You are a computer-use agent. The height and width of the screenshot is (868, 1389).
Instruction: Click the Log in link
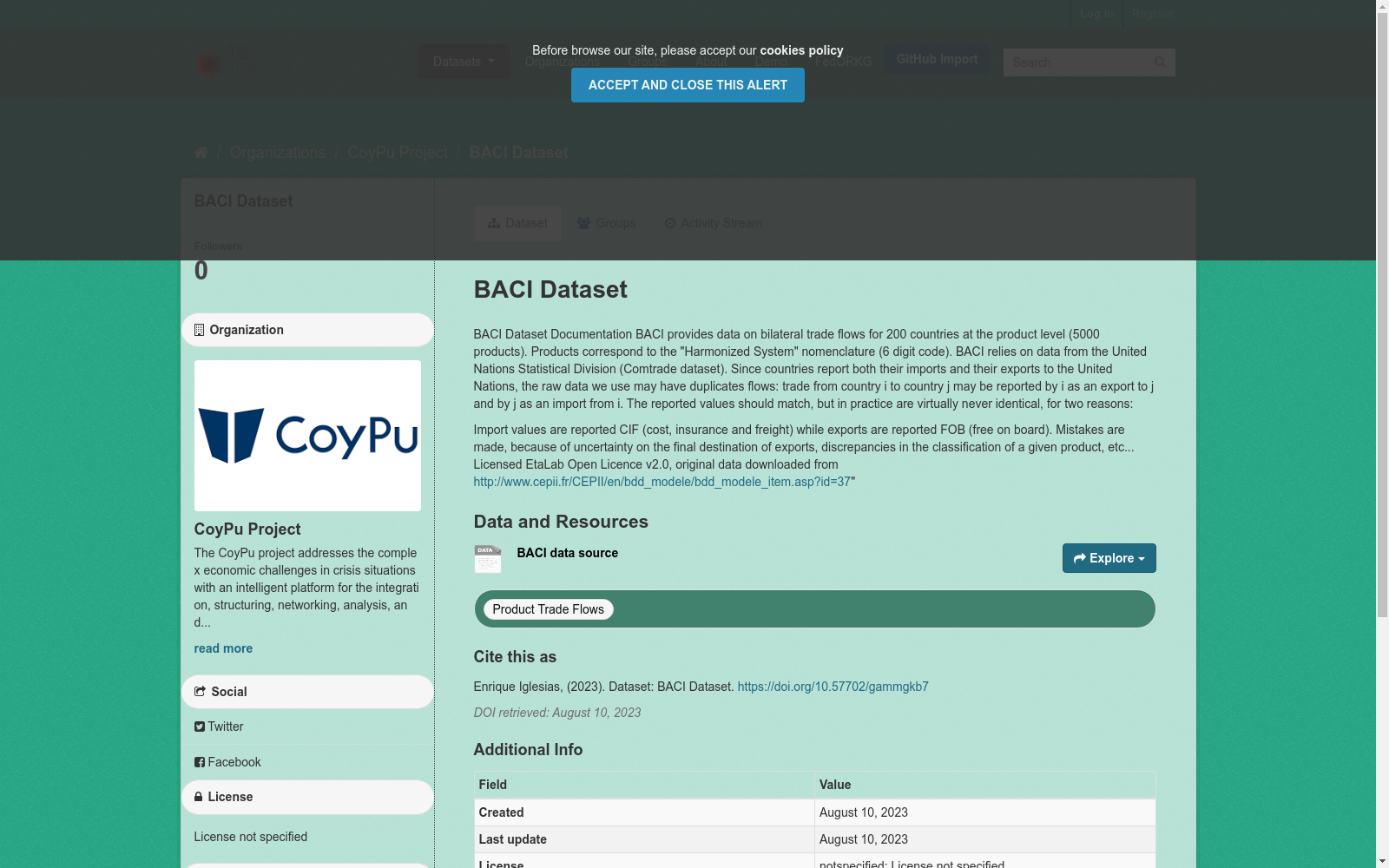[1096, 14]
